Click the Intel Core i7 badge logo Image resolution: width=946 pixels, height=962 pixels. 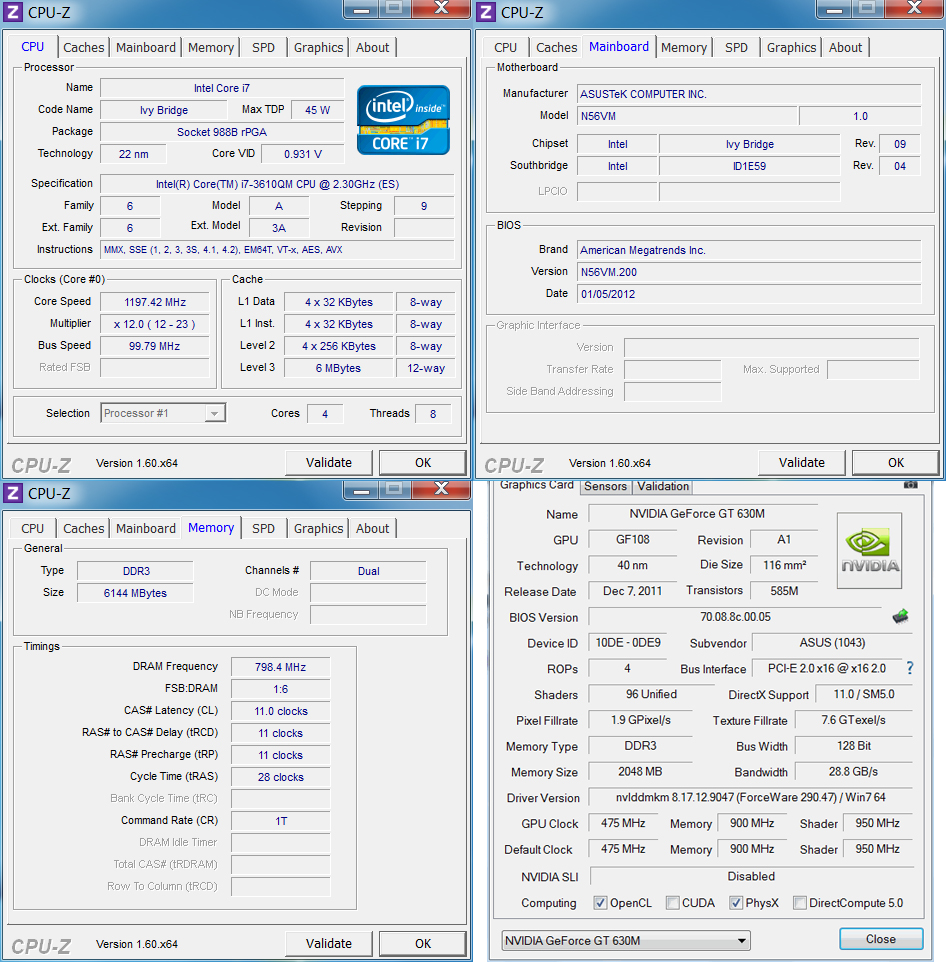[x=403, y=120]
